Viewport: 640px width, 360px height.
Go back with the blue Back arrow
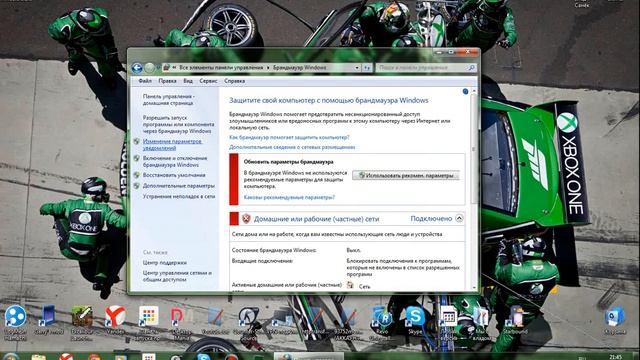137,68
